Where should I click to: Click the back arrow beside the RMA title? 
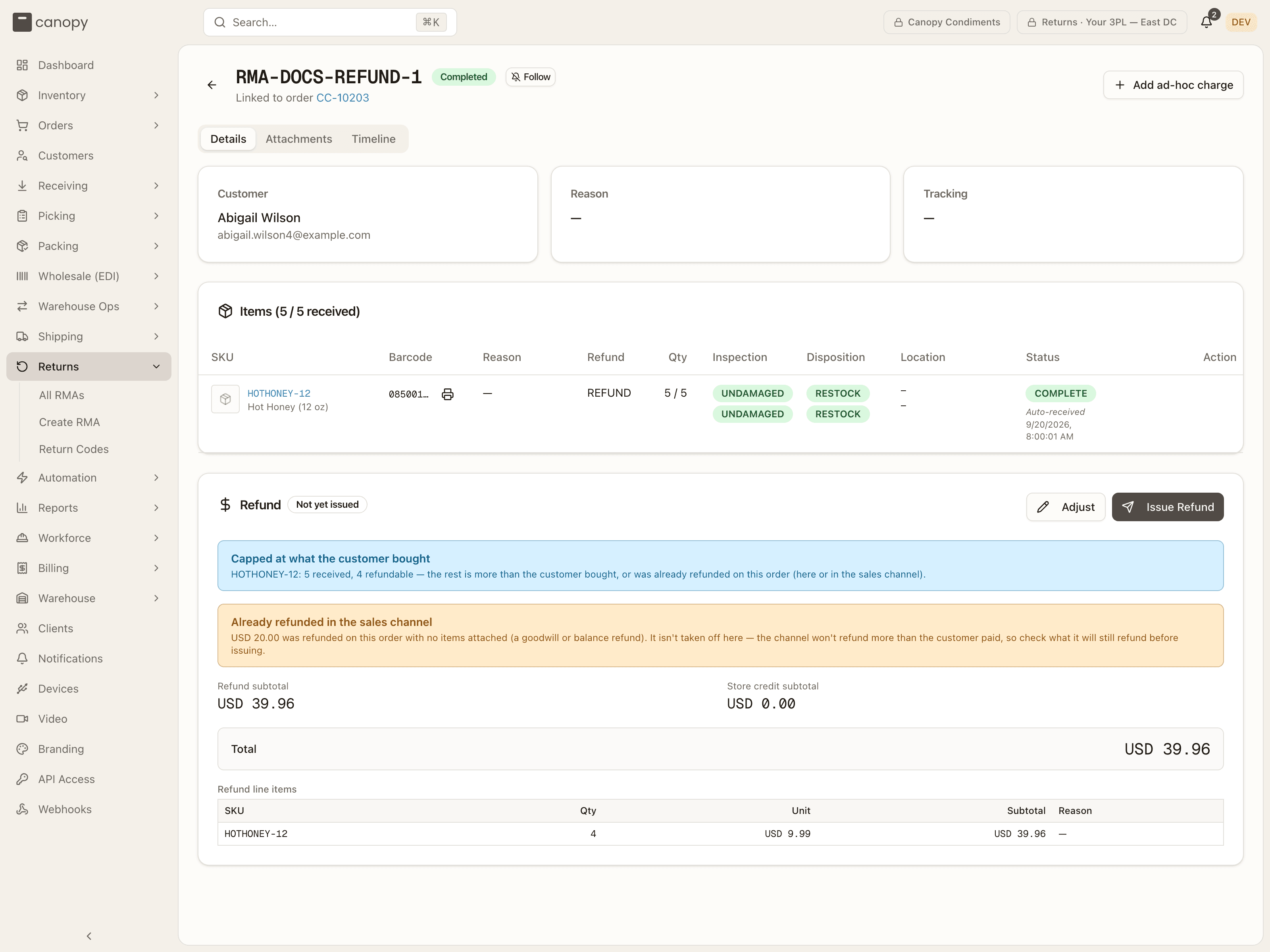tap(212, 85)
